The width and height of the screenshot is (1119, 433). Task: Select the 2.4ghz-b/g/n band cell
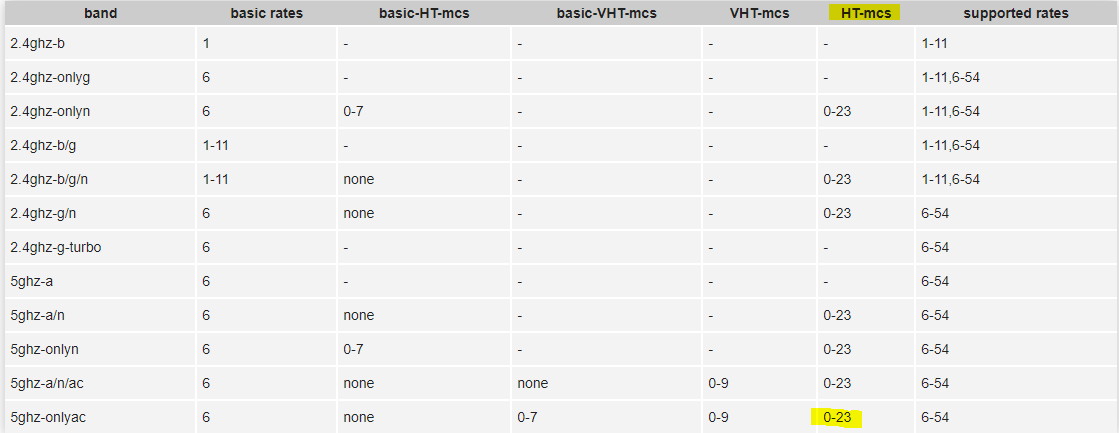tap(49, 179)
